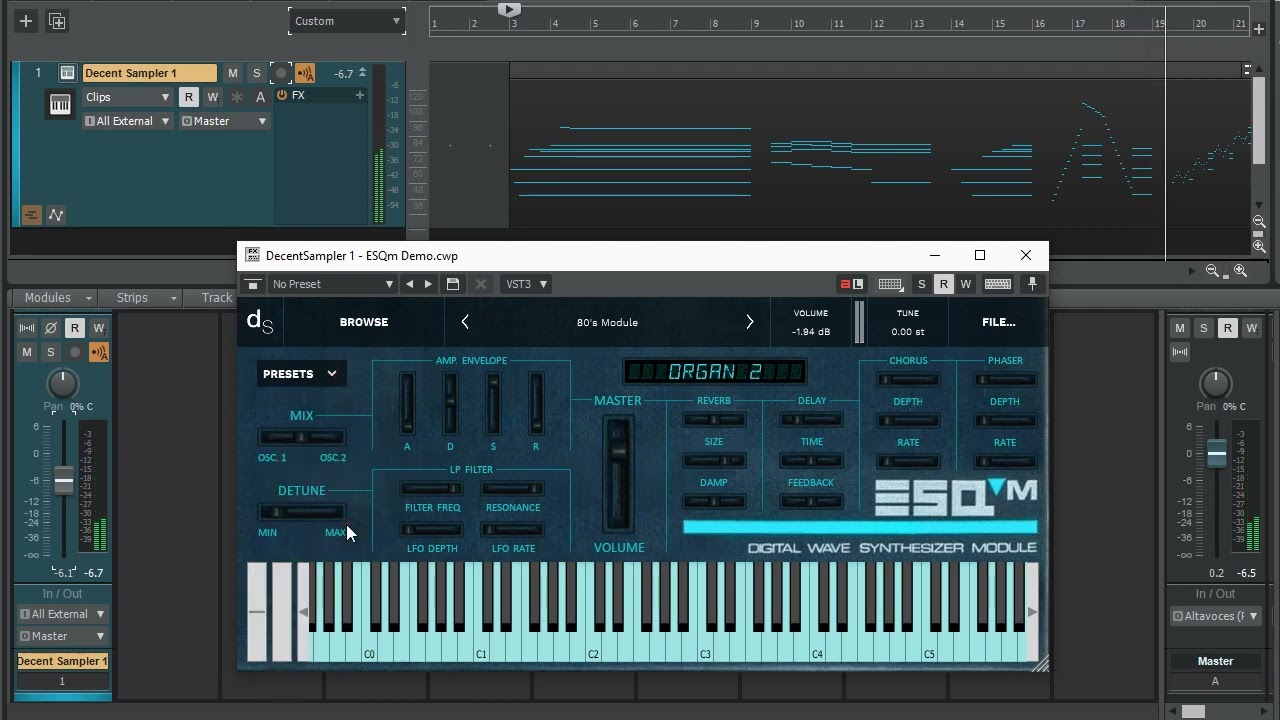Toggle plugin automation Read R button

(x=943, y=284)
